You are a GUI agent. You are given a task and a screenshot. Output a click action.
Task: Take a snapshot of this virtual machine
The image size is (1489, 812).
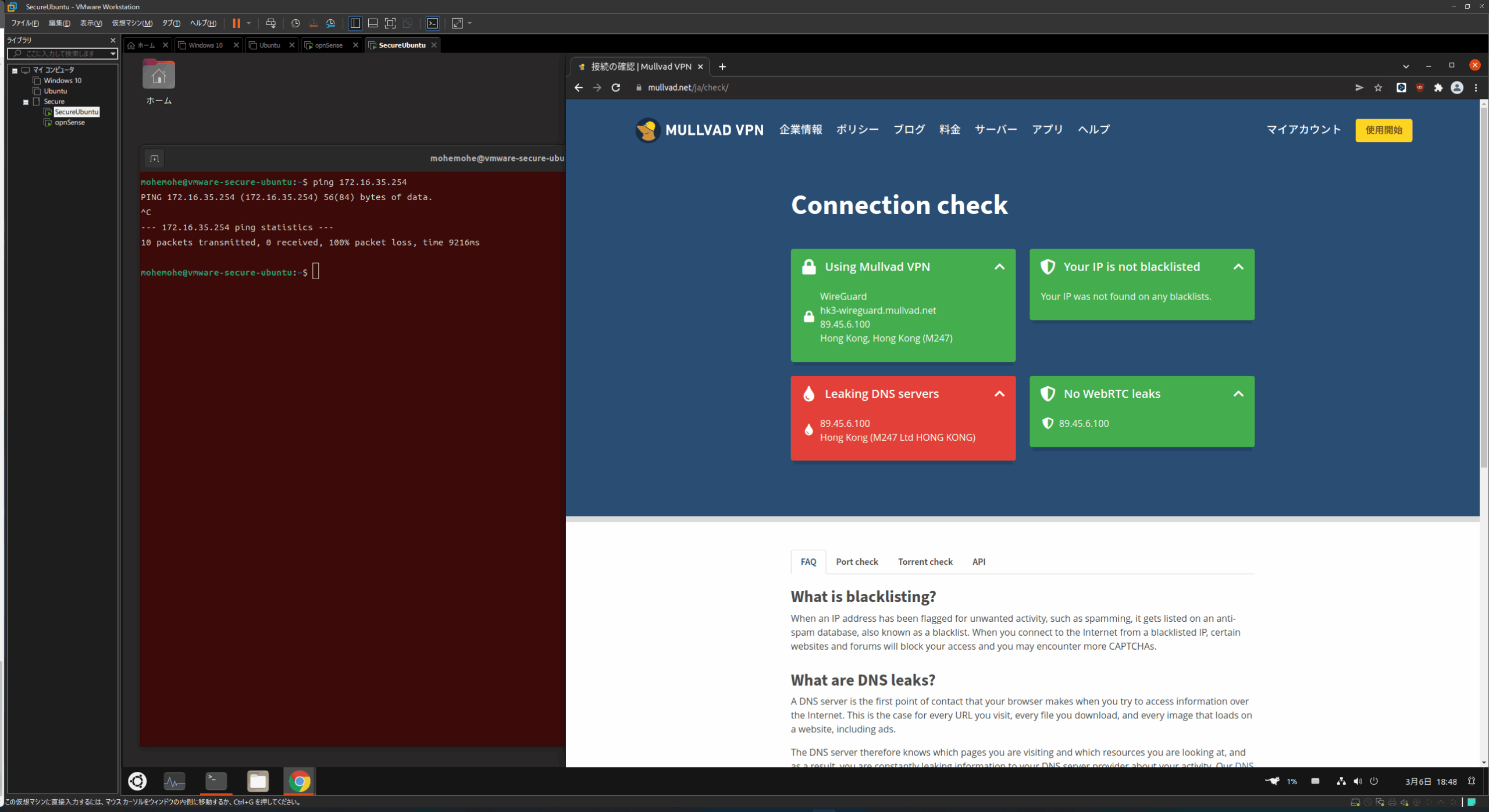[x=295, y=23]
